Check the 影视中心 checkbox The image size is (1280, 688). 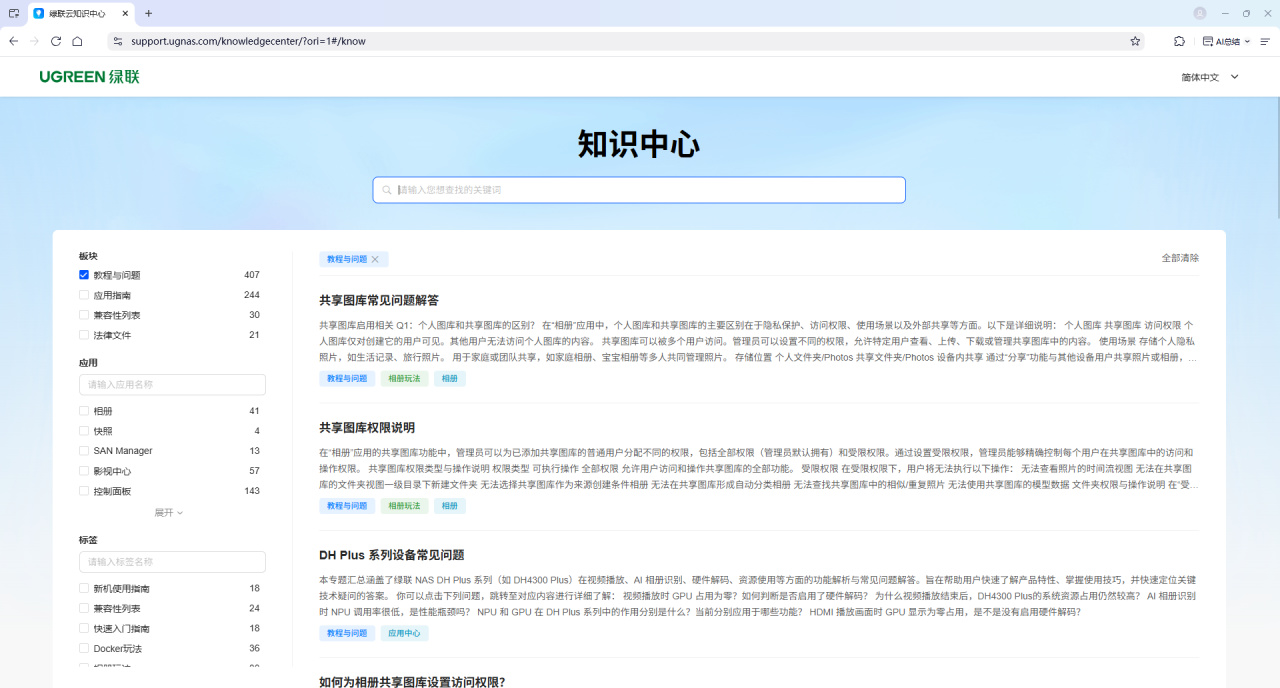pyautogui.click(x=84, y=471)
